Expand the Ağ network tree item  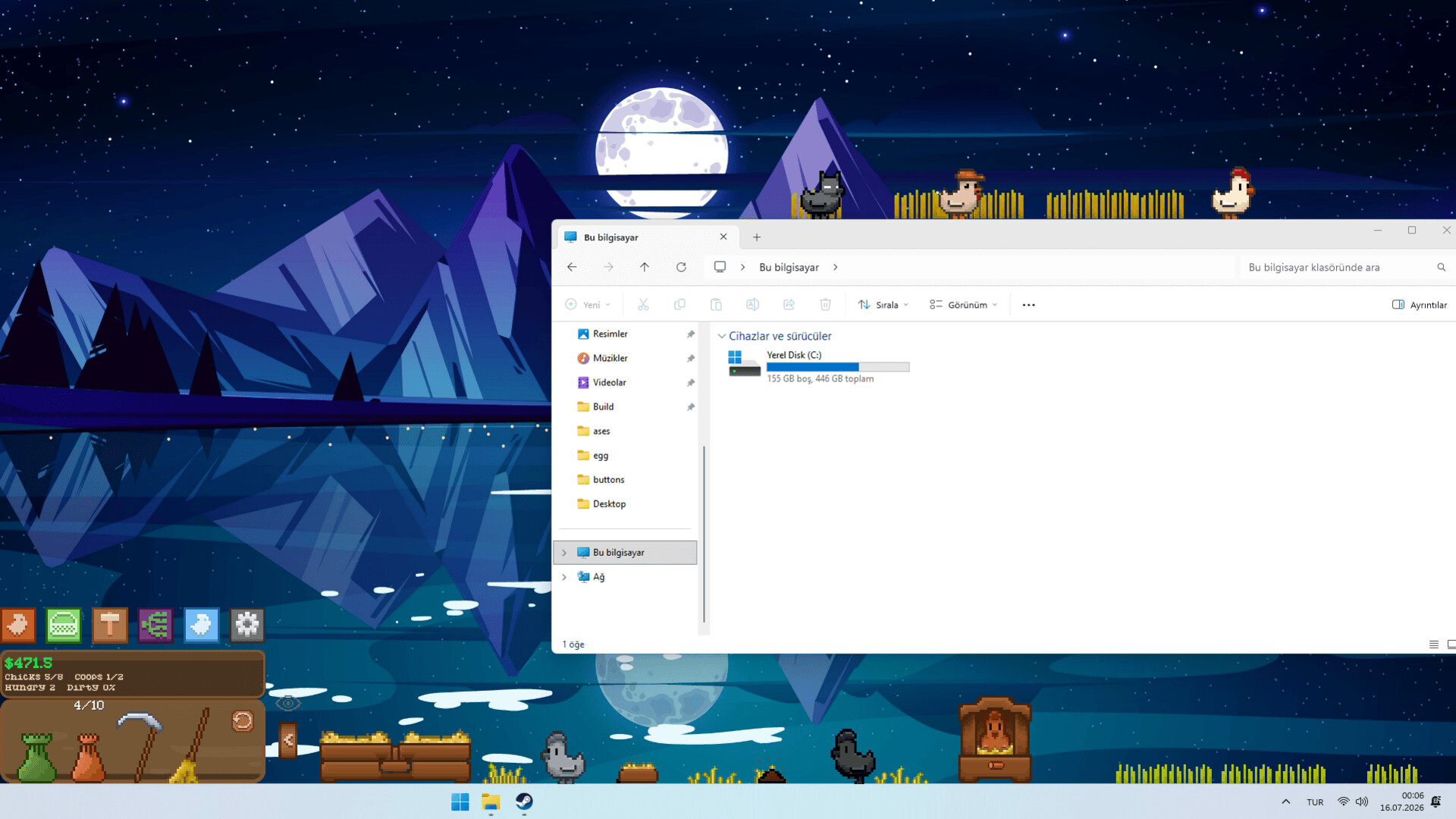(x=564, y=577)
